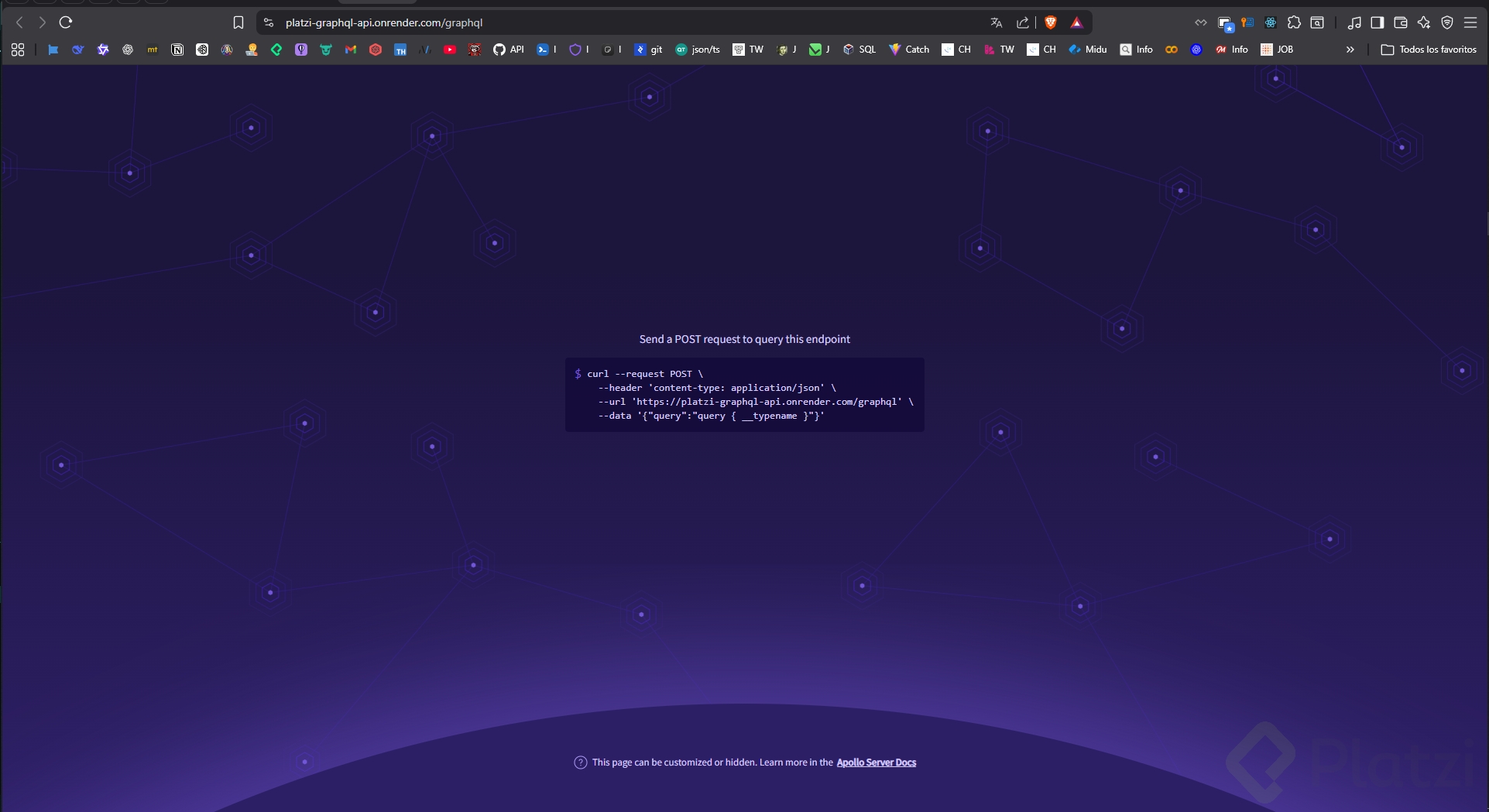Open site settings icon in address bar
The image size is (1489, 812).
click(x=269, y=22)
